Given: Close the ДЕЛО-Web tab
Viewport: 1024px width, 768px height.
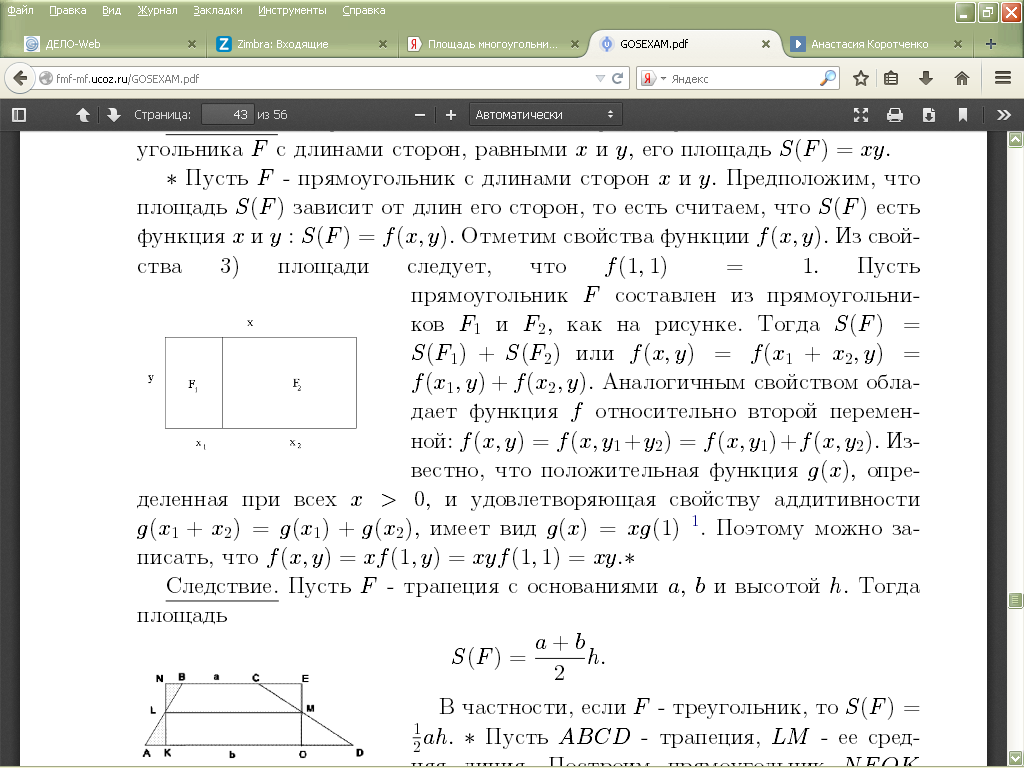Looking at the screenshot, I should tap(192, 44).
